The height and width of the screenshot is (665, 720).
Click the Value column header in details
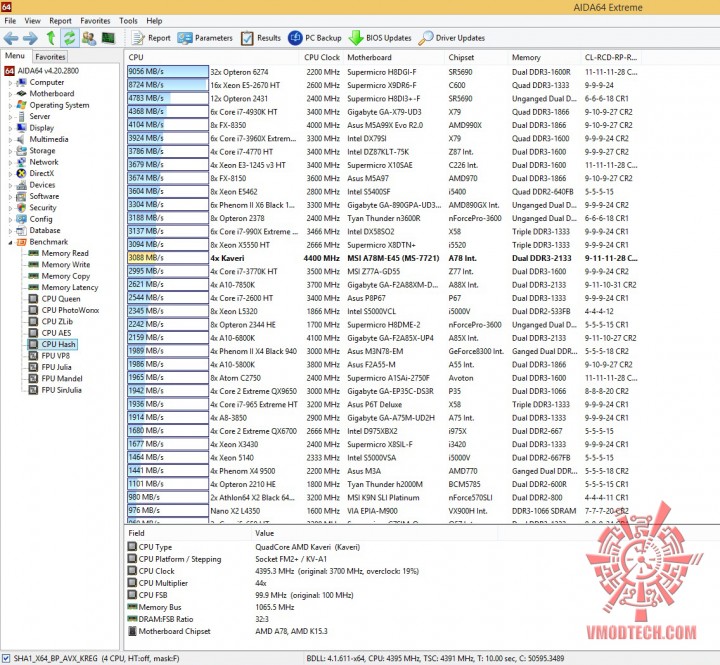tap(374, 533)
